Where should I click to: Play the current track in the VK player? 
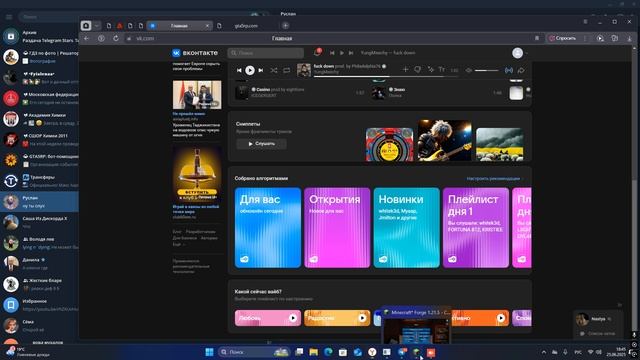pos(250,70)
